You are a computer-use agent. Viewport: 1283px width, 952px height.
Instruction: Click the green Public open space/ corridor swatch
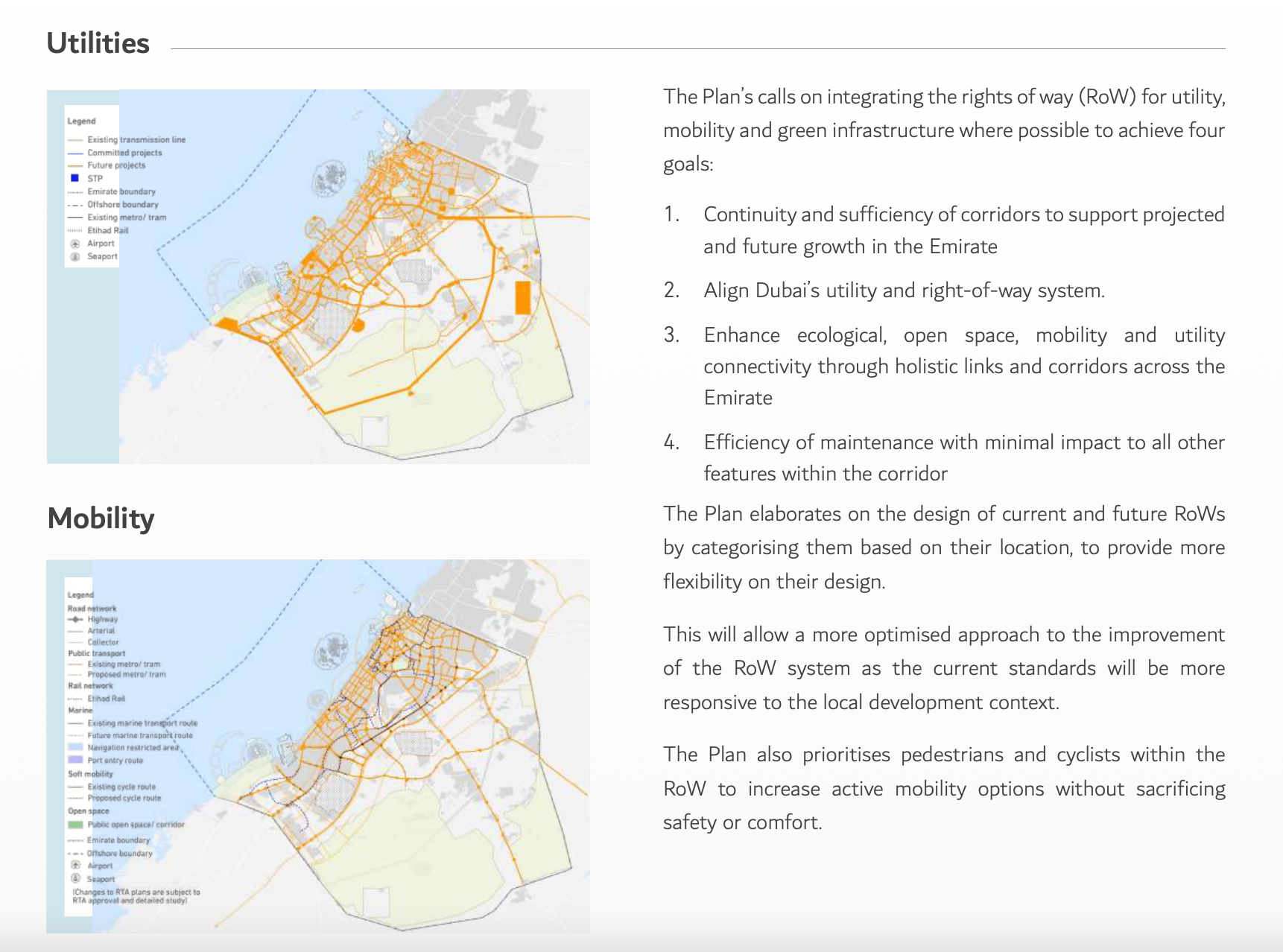pyautogui.click(x=75, y=824)
